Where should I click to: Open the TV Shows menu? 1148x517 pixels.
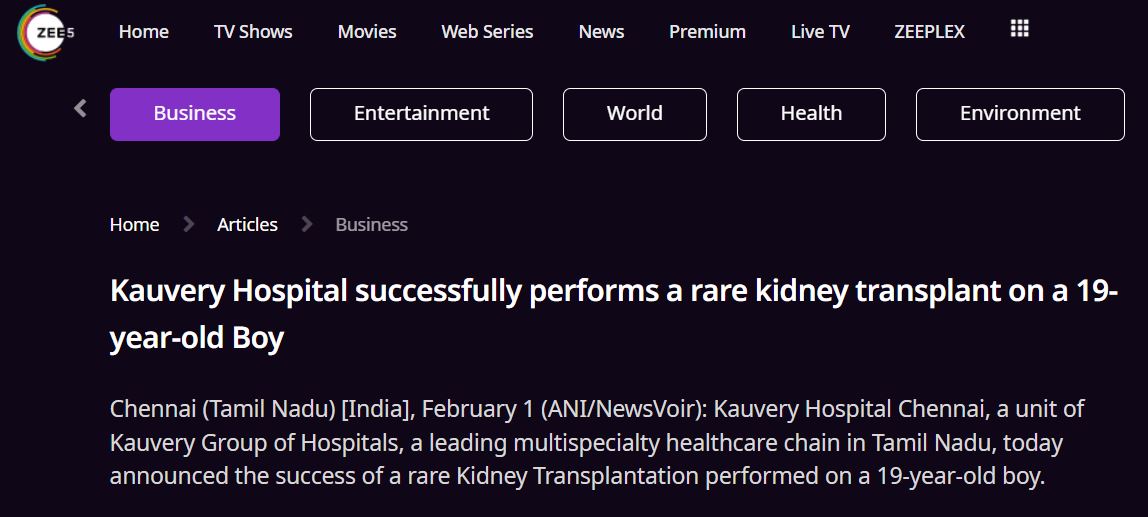pyautogui.click(x=253, y=32)
